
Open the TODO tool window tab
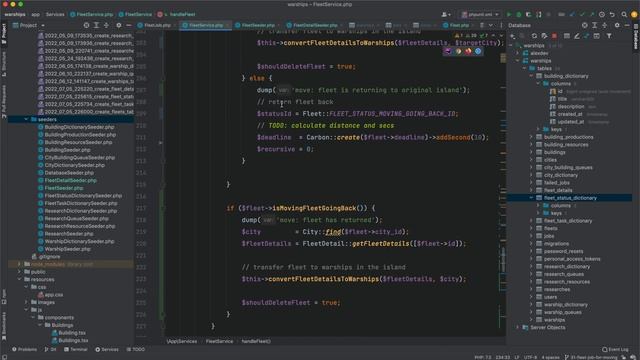click(136, 349)
